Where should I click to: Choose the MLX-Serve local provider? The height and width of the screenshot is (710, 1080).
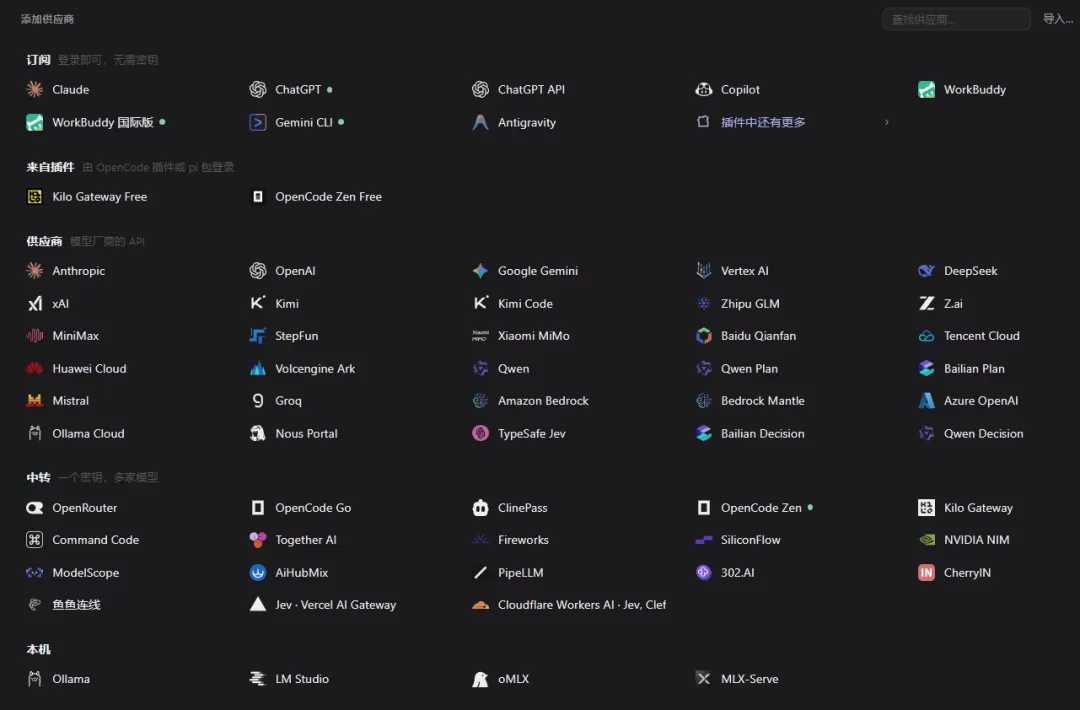click(737, 679)
